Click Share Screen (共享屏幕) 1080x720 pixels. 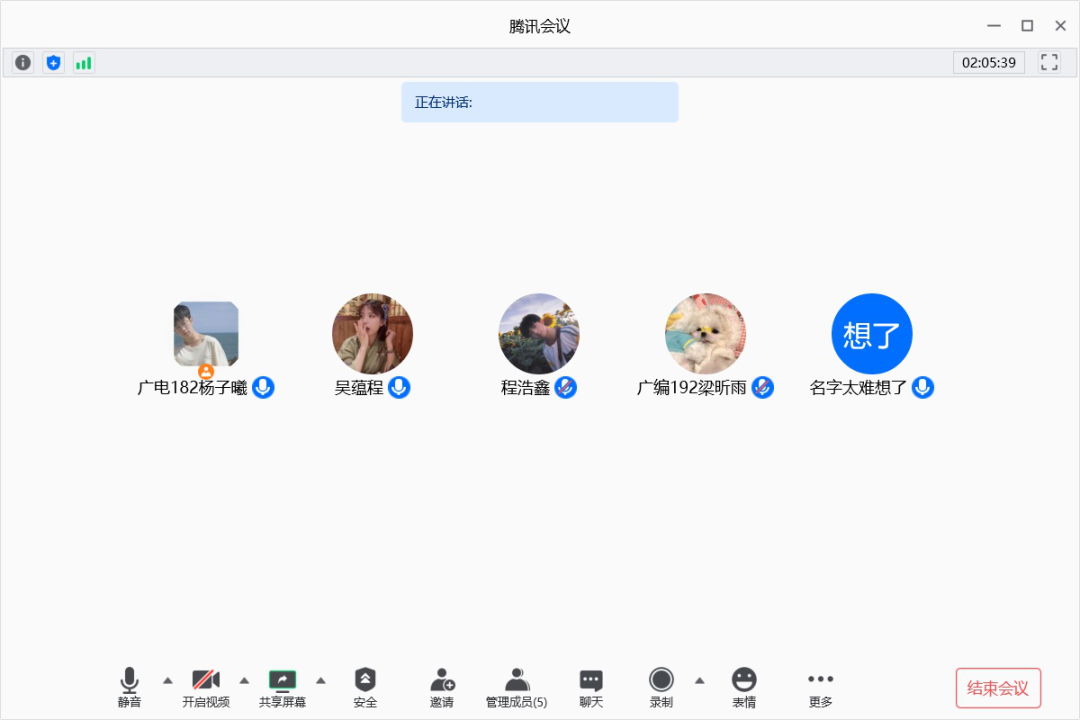pos(282,687)
